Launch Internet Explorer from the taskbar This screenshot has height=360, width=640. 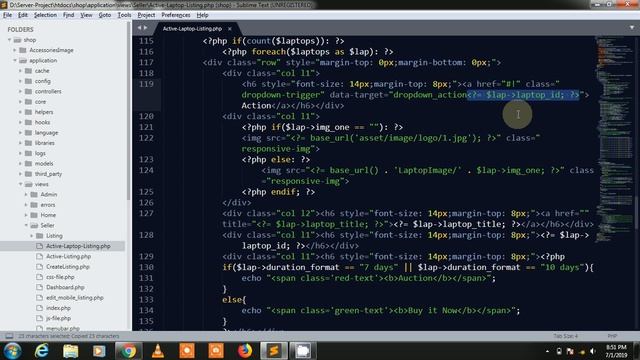(42, 351)
